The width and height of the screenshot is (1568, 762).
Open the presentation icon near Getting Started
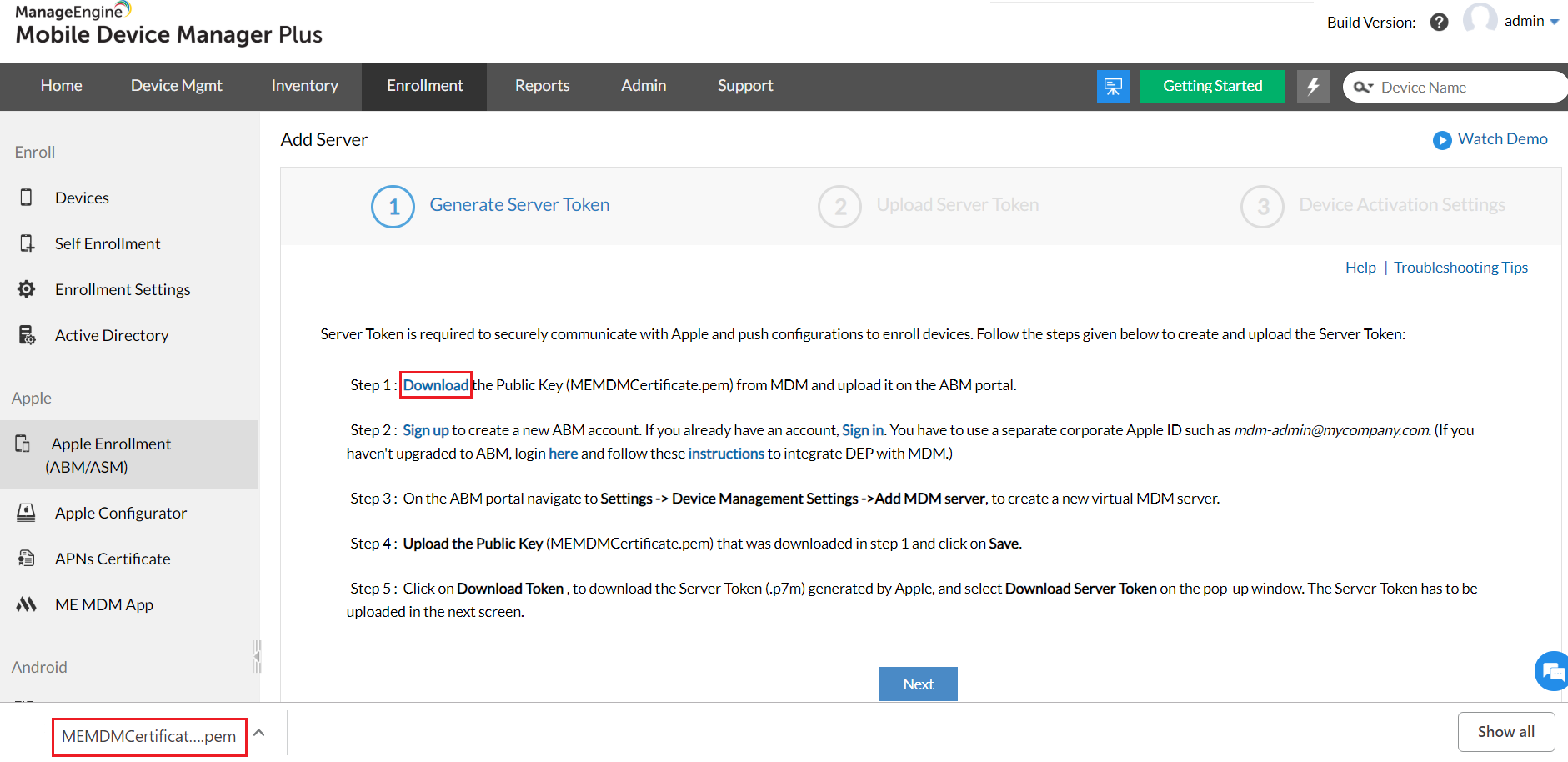[x=1113, y=86]
